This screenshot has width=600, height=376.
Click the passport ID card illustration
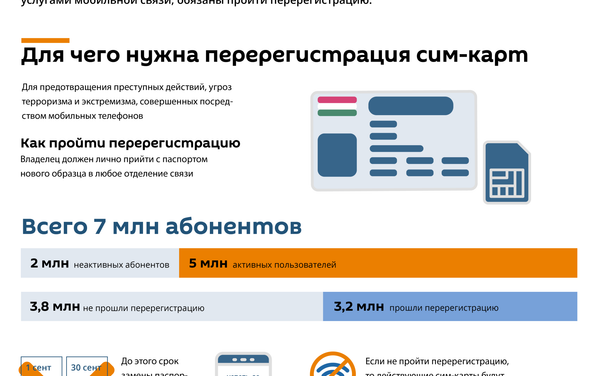[394, 141]
